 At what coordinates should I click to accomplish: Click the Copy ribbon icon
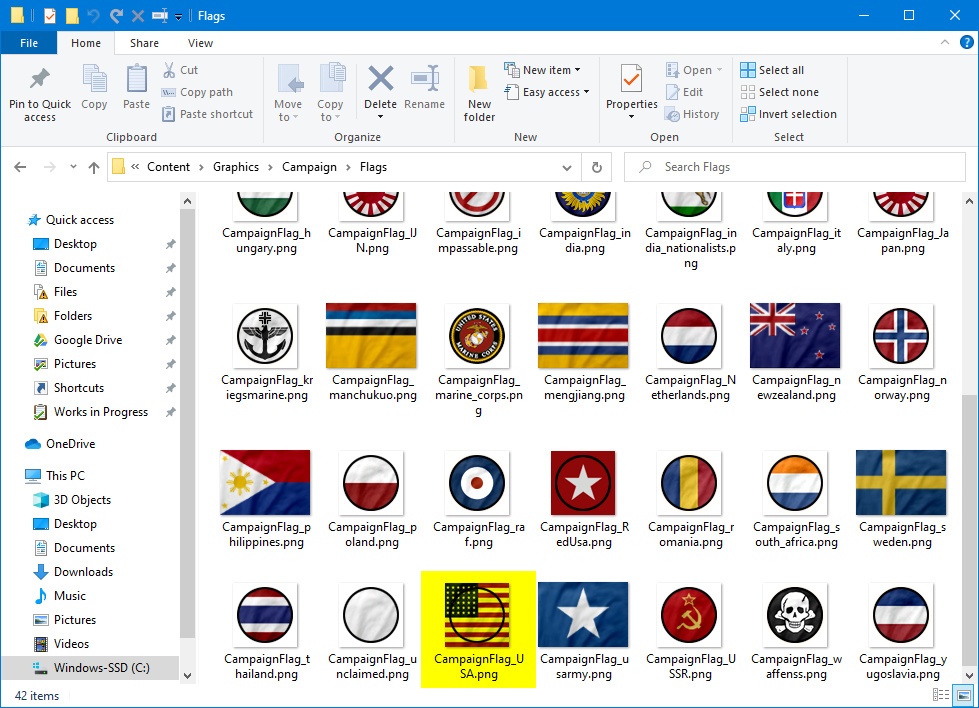(x=94, y=79)
